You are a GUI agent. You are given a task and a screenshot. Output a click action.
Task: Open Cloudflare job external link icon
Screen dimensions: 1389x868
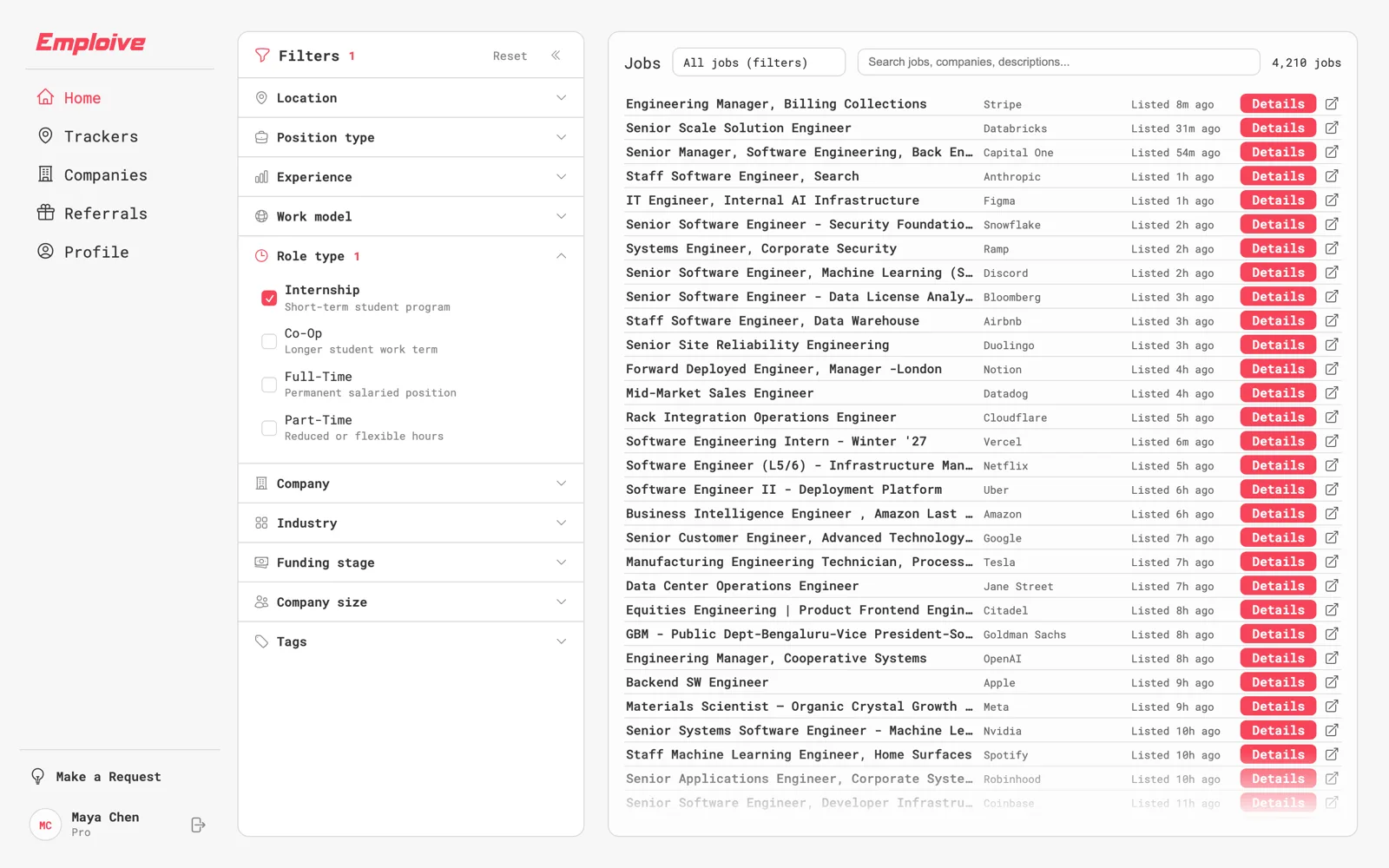pyautogui.click(x=1332, y=418)
